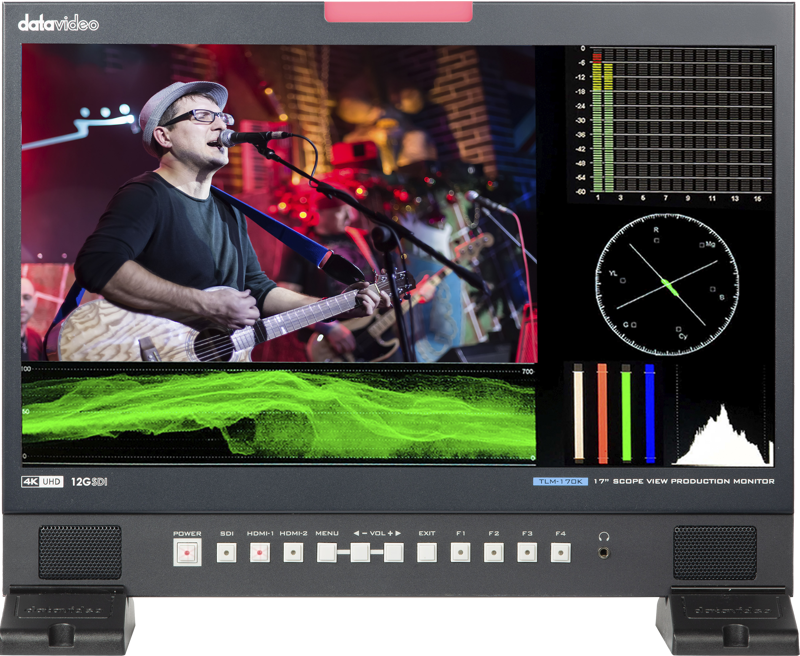Trigger the F1 function button
The height and width of the screenshot is (656, 800).
(x=460, y=552)
